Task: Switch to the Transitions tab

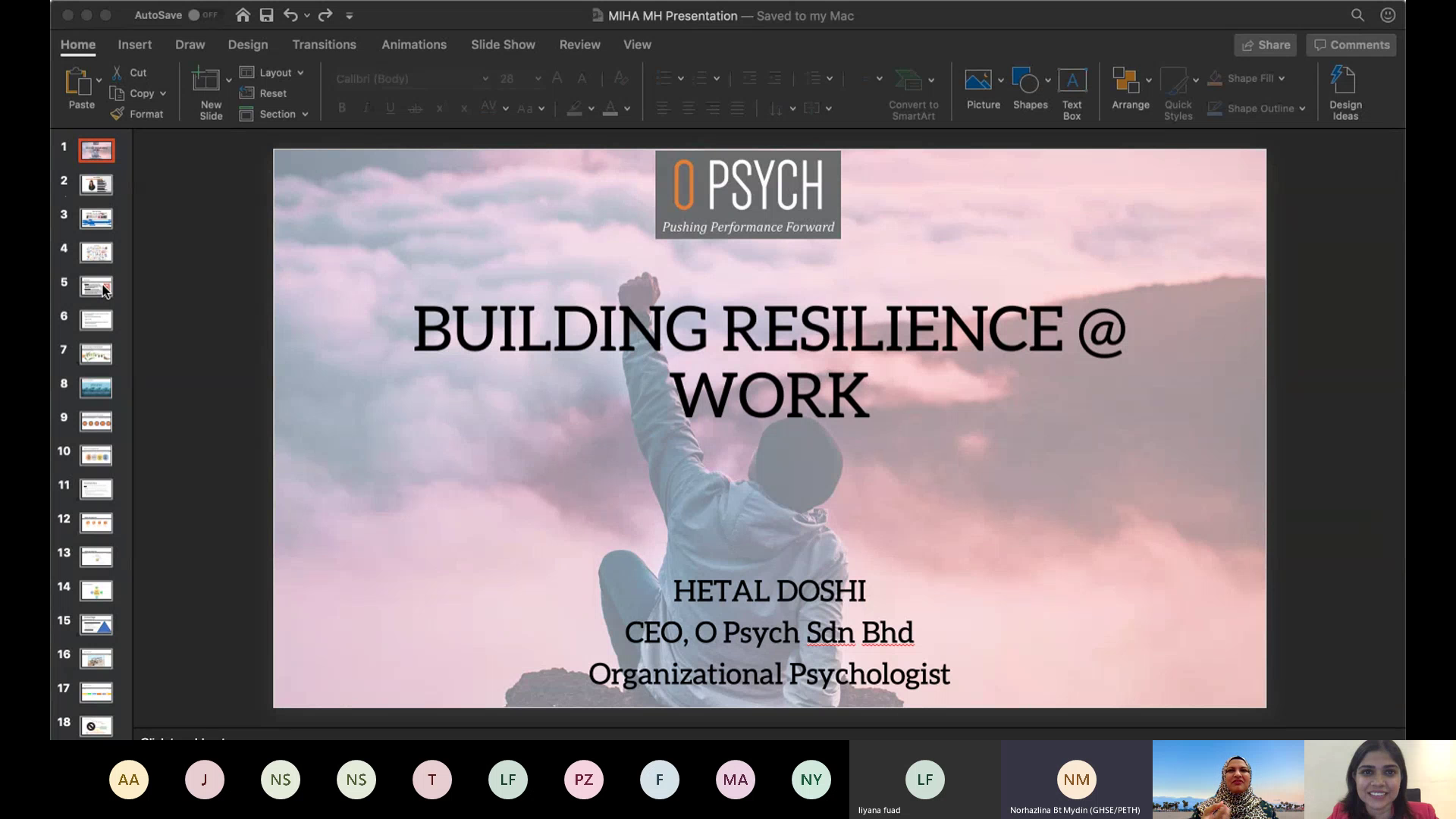Action: click(324, 45)
